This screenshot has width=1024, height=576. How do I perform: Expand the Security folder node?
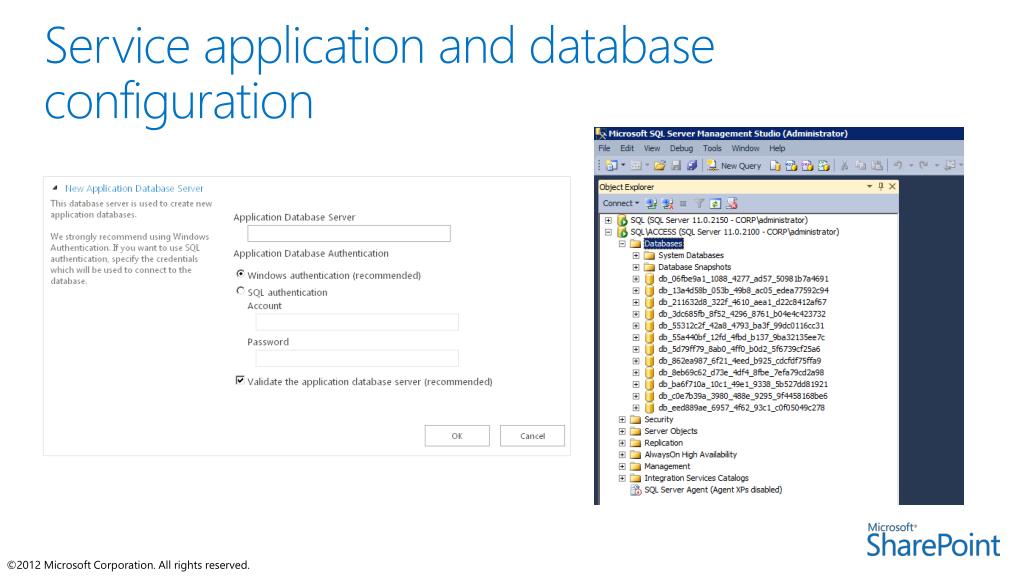click(623, 420)
